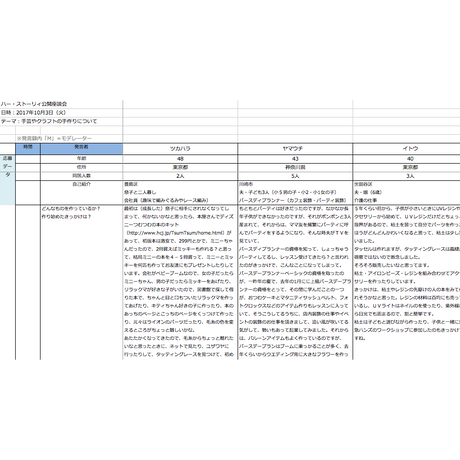Select the テーマ theme description cell

coord(49,121)
